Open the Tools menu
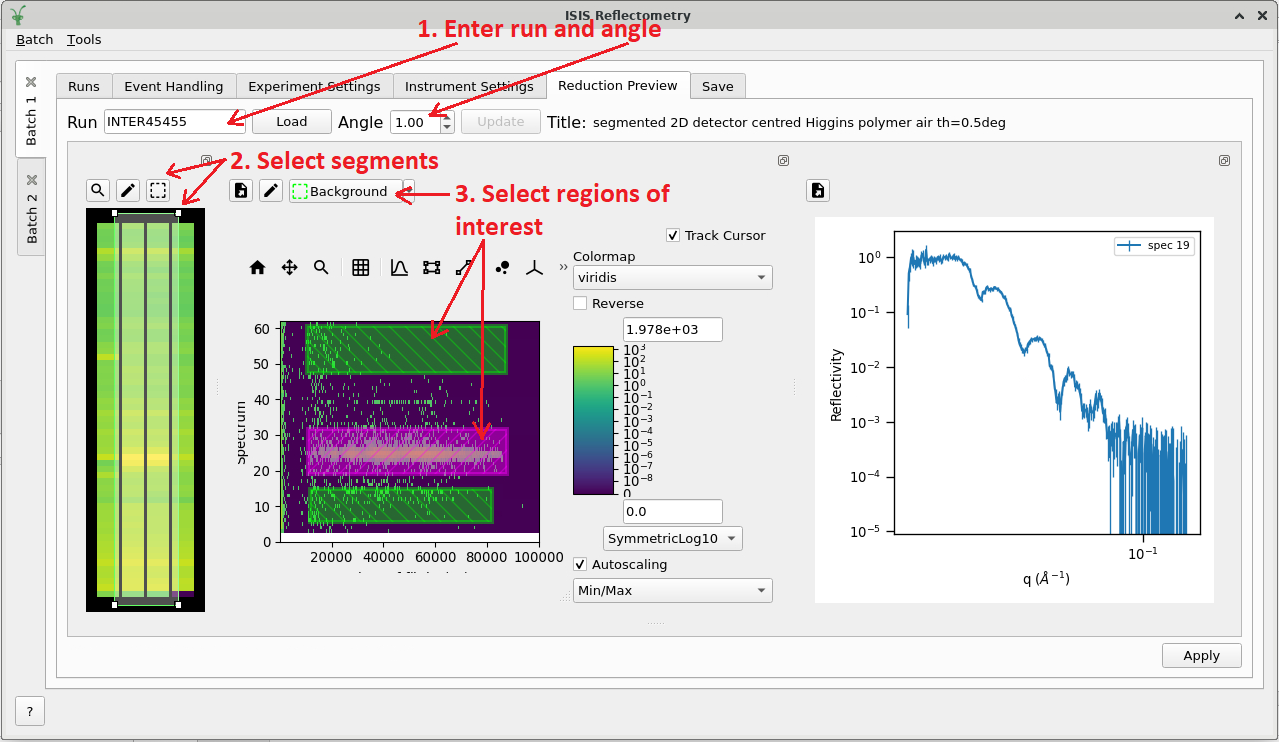This screenshot has width=1279, height=742. point(84,40)
